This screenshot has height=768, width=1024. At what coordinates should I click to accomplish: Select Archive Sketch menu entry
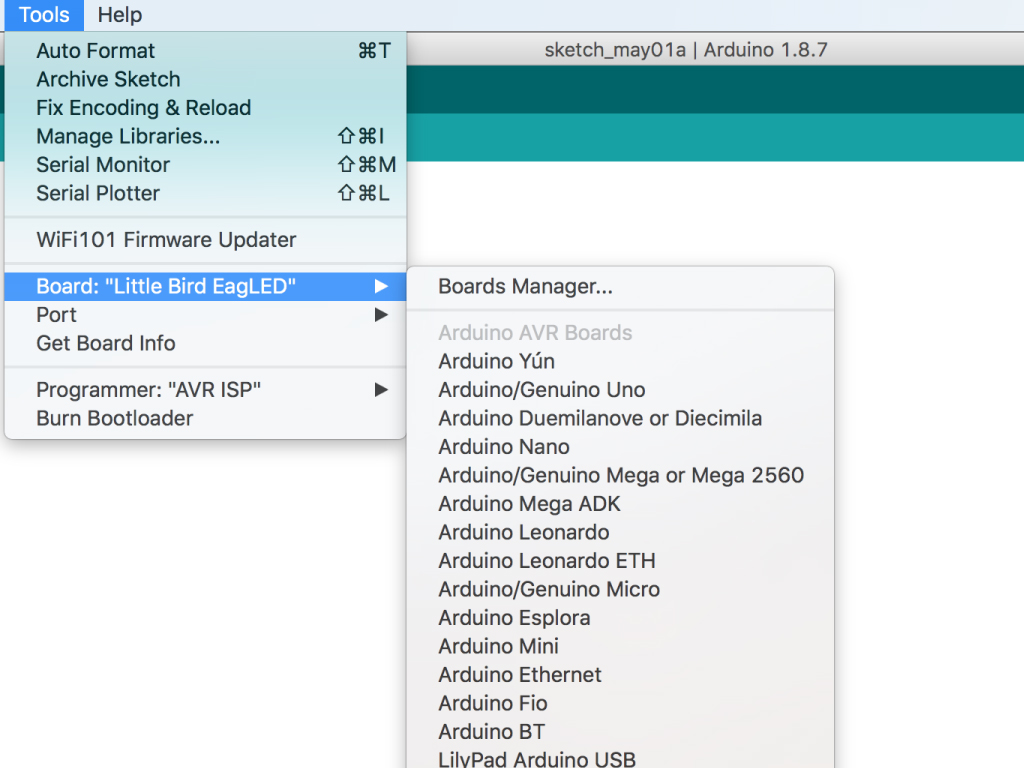click(205, 79)
